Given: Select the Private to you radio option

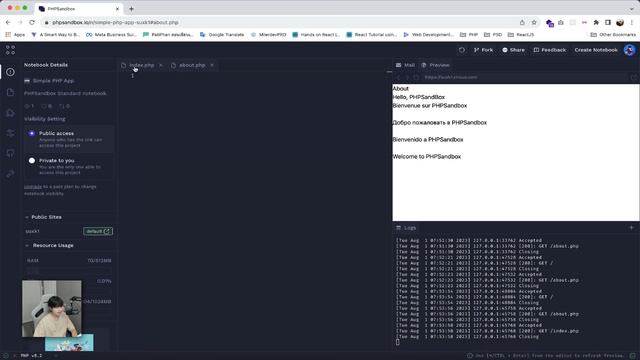Looking at the screenshot, I should pyautogui.click(x=32, y=161).
